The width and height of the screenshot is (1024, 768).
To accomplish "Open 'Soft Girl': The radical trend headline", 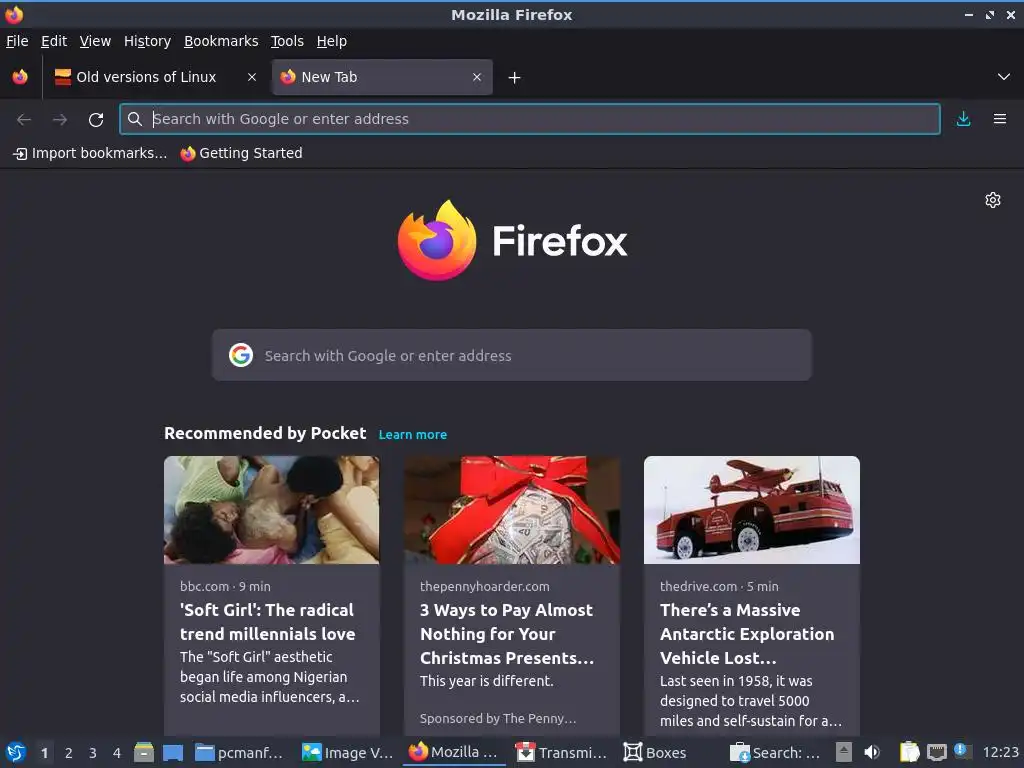I will click(x=268, y=622).
